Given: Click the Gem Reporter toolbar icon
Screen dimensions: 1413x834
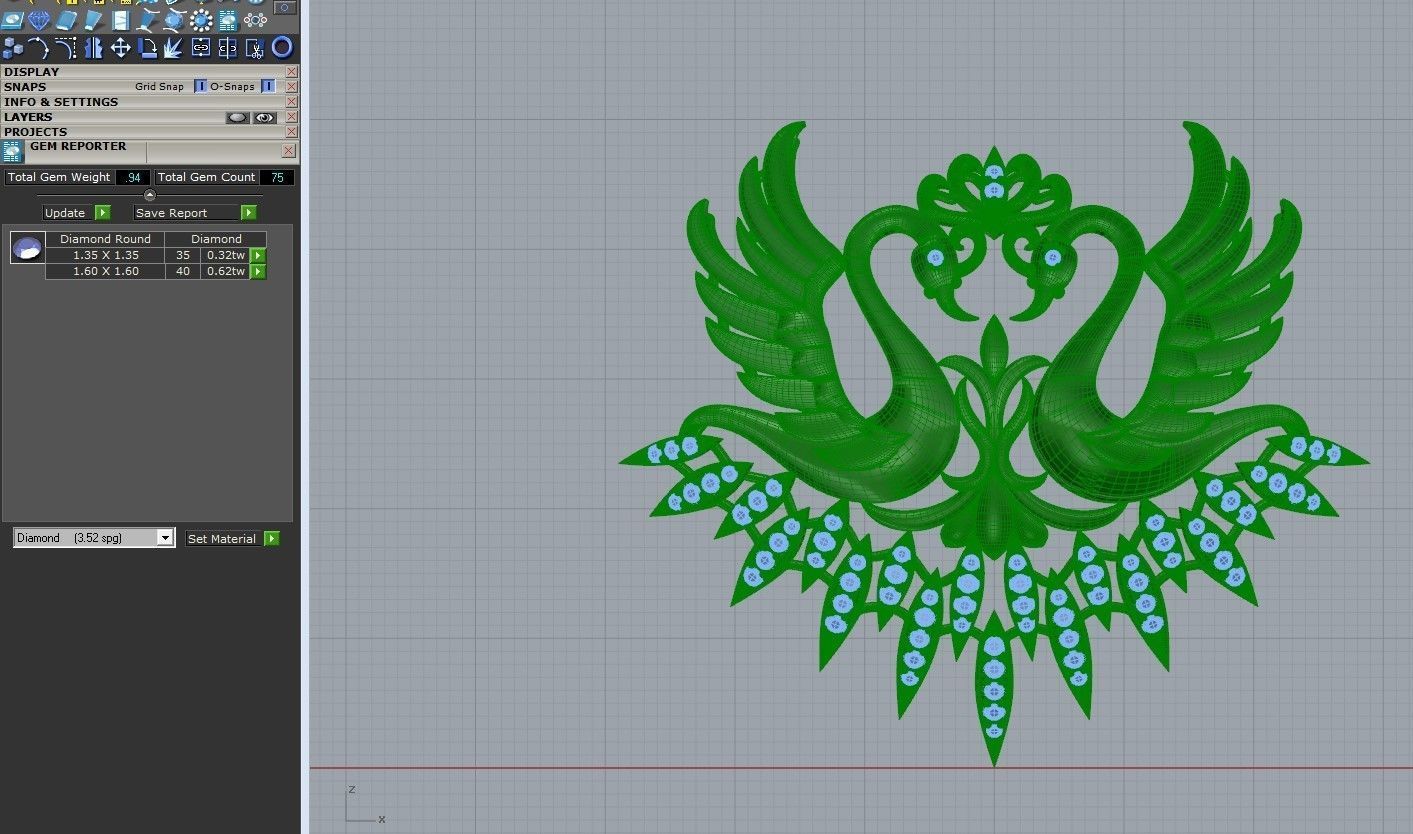Looking at the screenshot, I should [x=228, y=20].
